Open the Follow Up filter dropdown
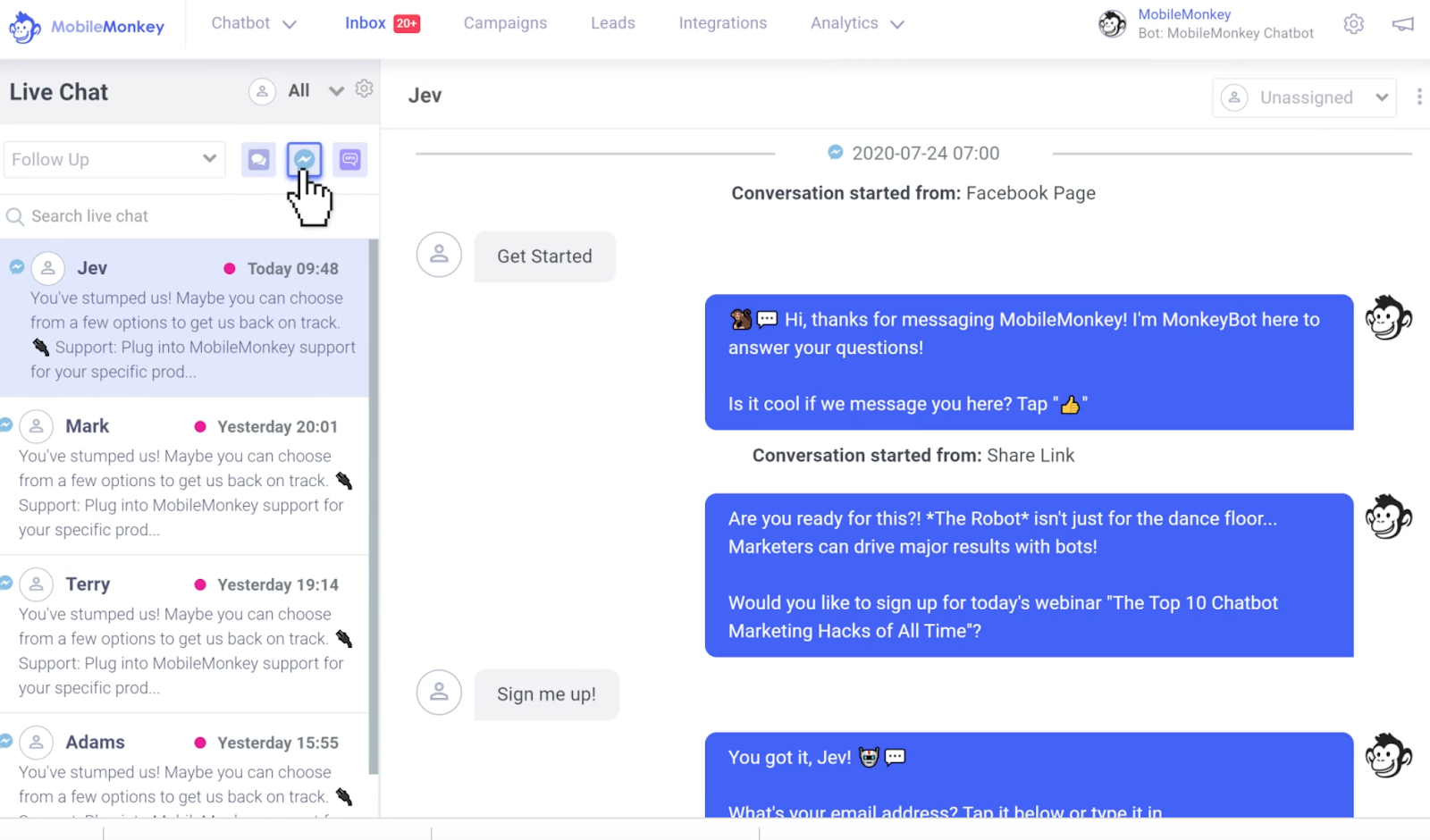 click(x=114, y=159)
